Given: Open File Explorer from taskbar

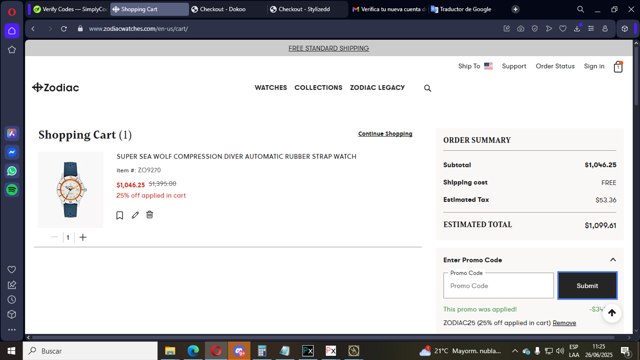Looking at the screenshot, I should [170, 351].
